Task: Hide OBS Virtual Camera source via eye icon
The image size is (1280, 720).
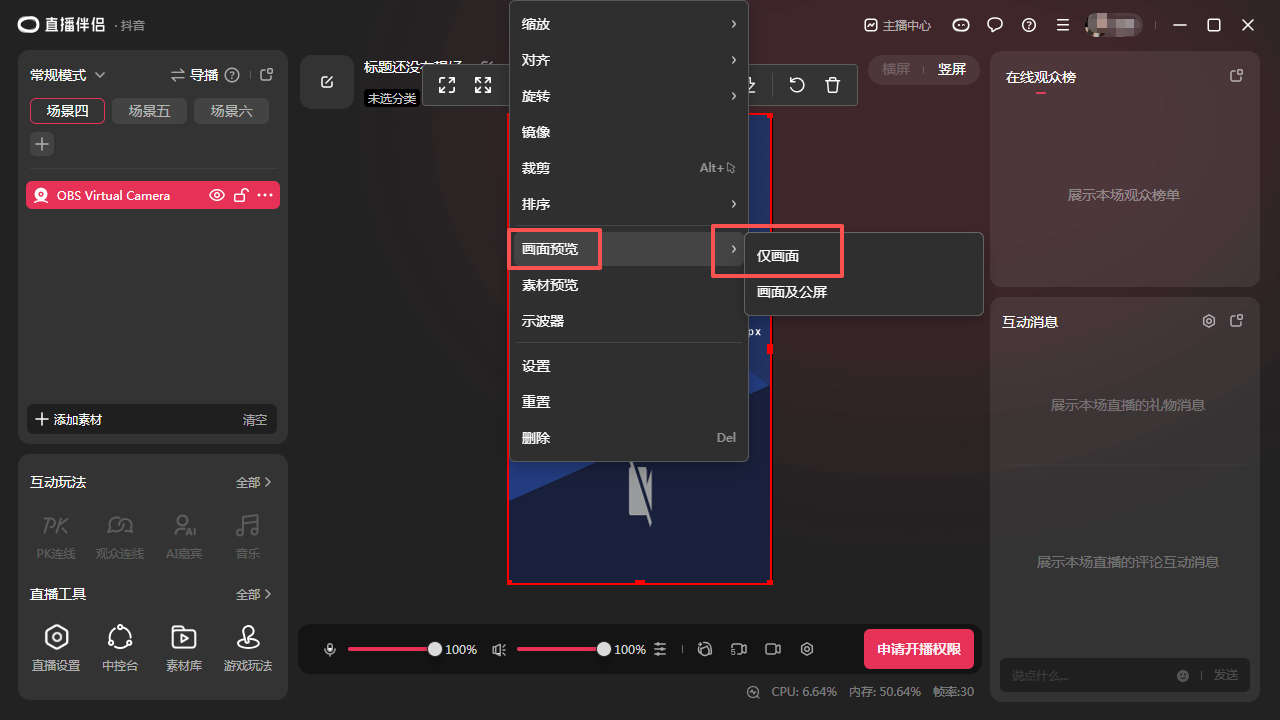Action: point(216,196)
